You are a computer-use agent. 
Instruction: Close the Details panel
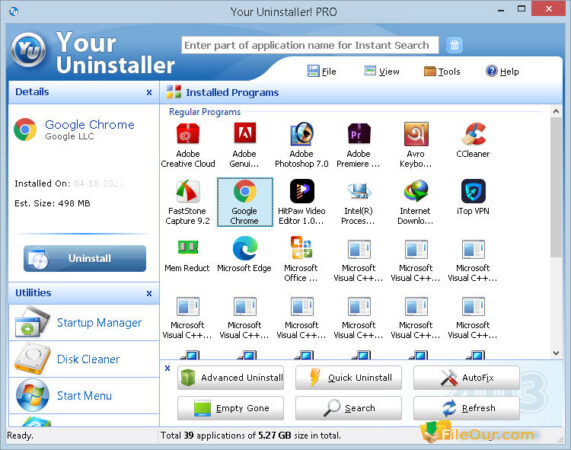(149, 92)
